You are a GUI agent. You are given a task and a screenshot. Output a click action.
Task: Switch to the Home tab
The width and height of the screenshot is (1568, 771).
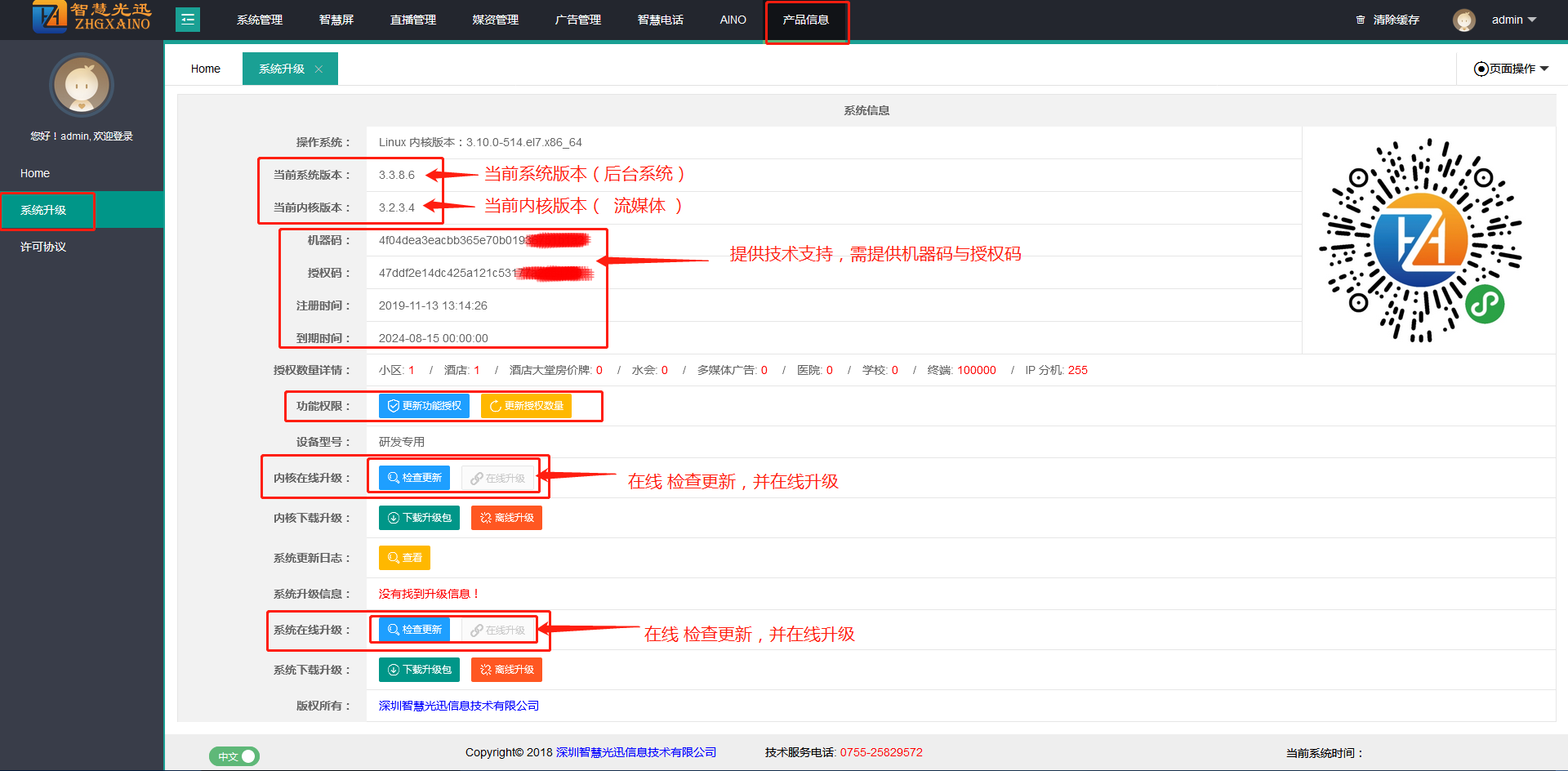pyautogui.click(x=206, y=69)
